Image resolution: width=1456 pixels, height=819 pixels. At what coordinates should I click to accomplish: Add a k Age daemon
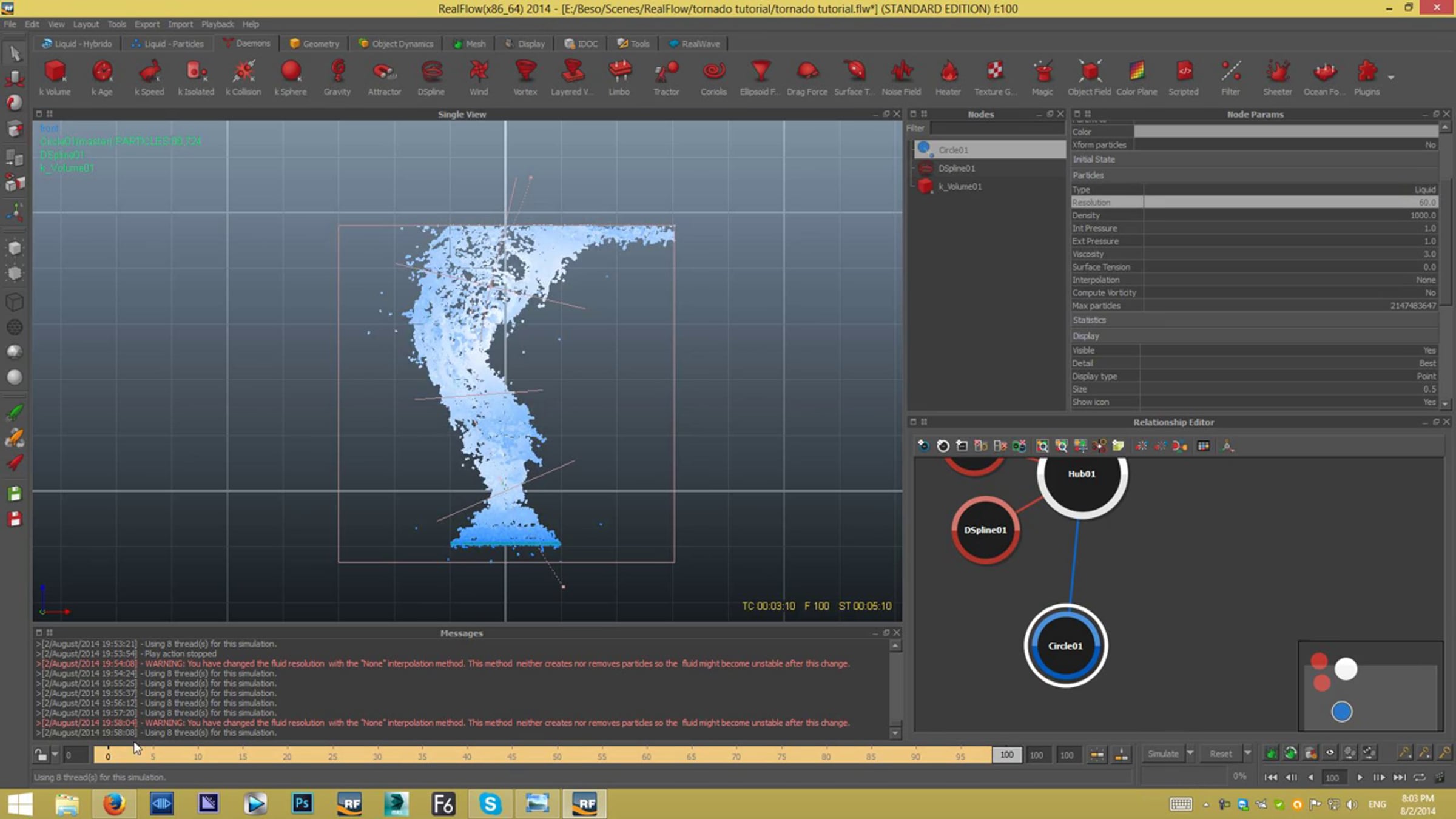[102, 78]
